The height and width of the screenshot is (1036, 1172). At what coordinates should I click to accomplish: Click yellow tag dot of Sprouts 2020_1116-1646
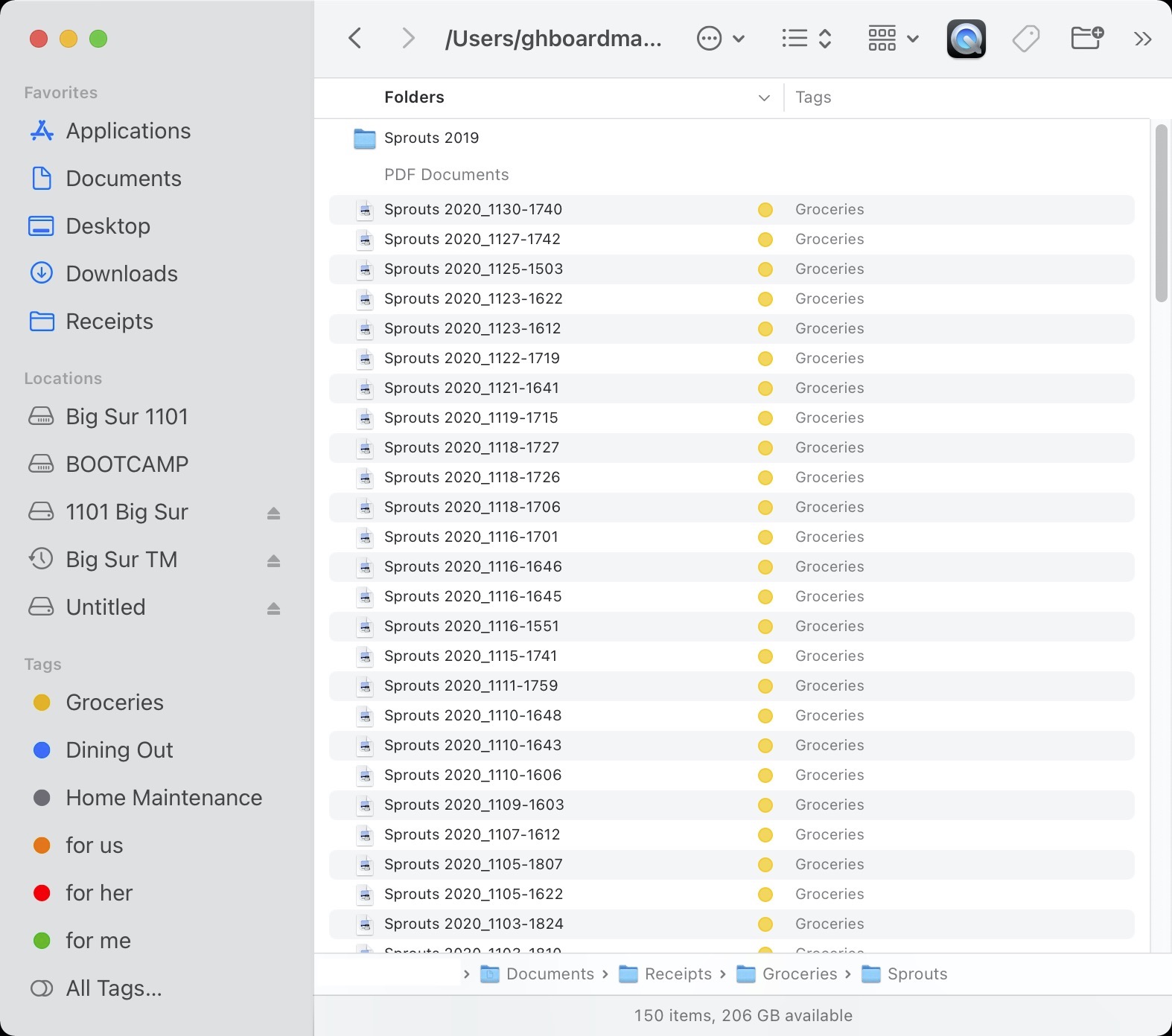[x=765, y=567]
